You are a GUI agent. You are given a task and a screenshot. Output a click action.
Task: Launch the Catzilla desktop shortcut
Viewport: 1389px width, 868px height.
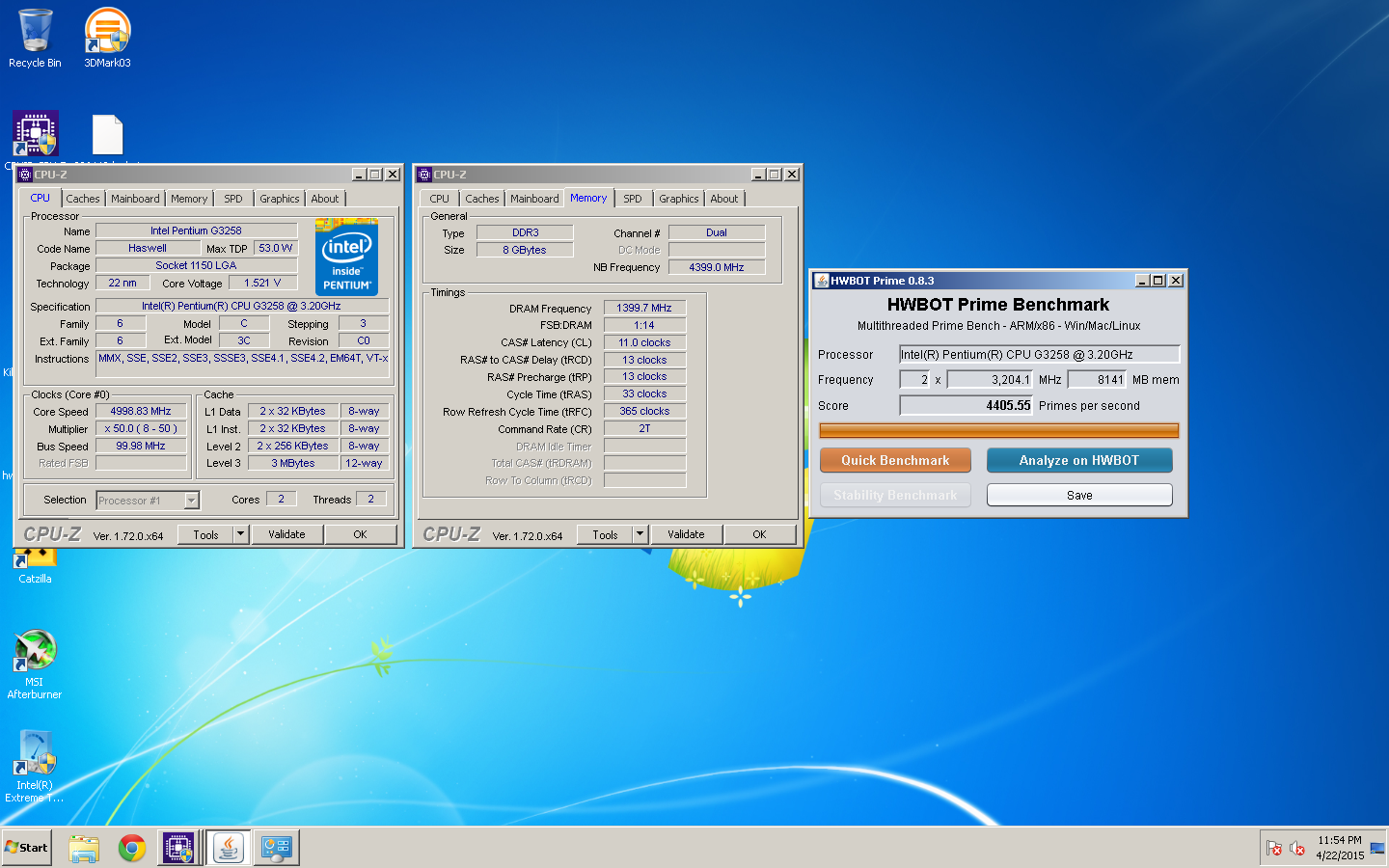(35, 564)
